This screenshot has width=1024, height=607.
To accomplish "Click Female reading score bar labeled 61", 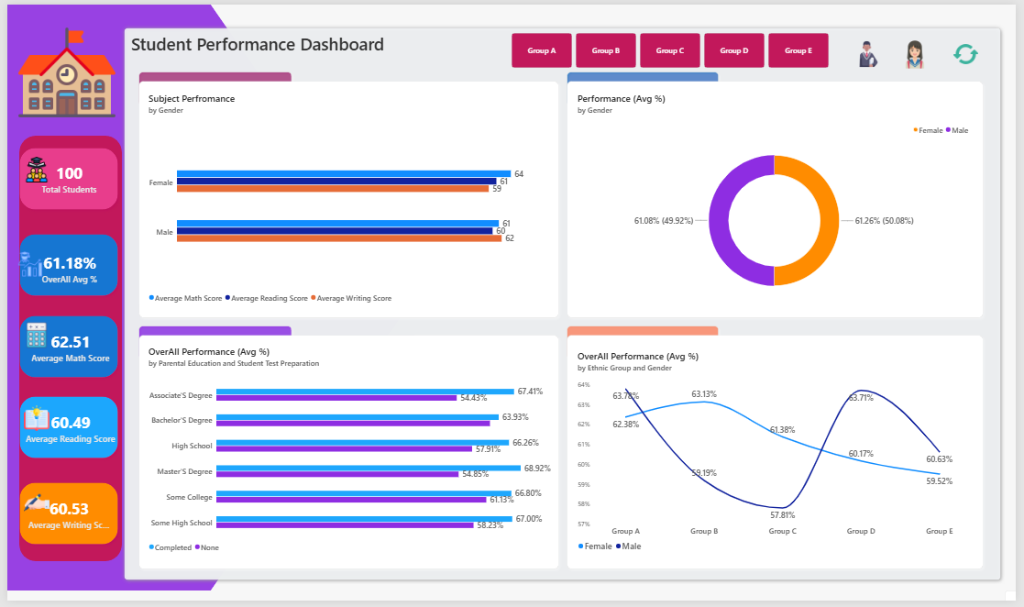I will tap(336, 182).
